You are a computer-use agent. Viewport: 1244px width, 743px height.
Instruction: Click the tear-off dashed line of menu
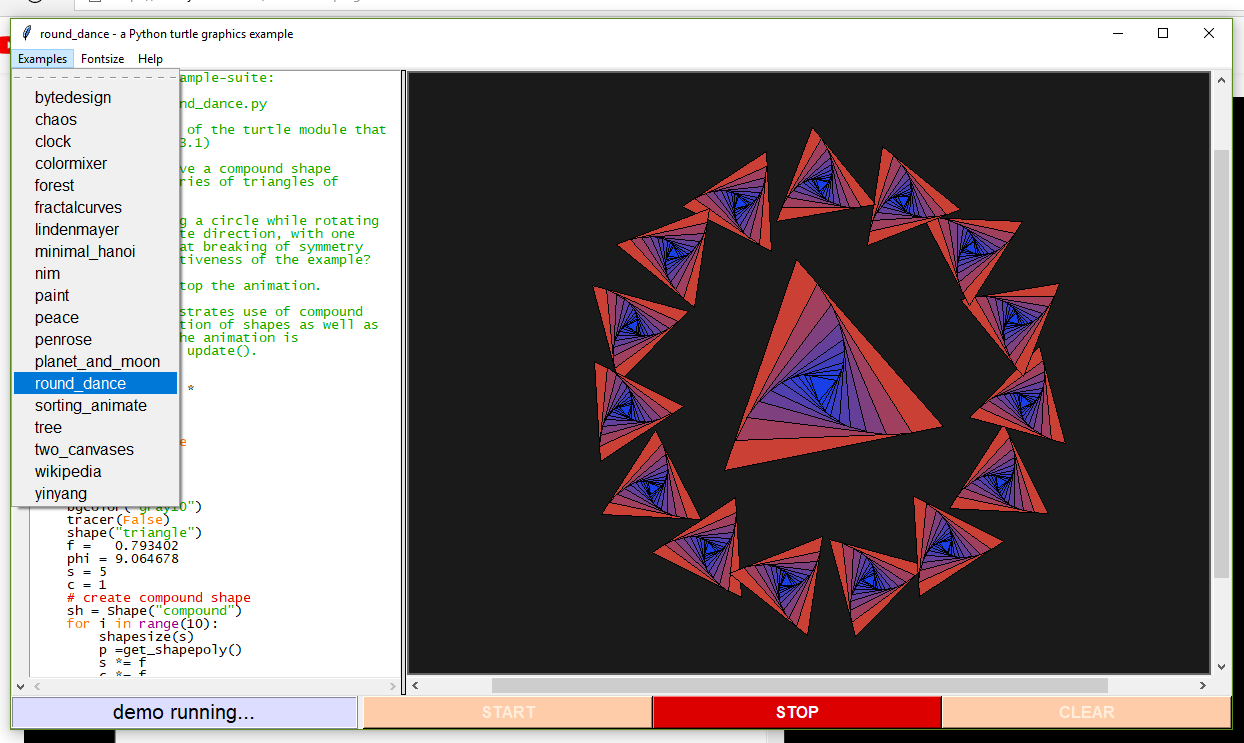point(95,77)
